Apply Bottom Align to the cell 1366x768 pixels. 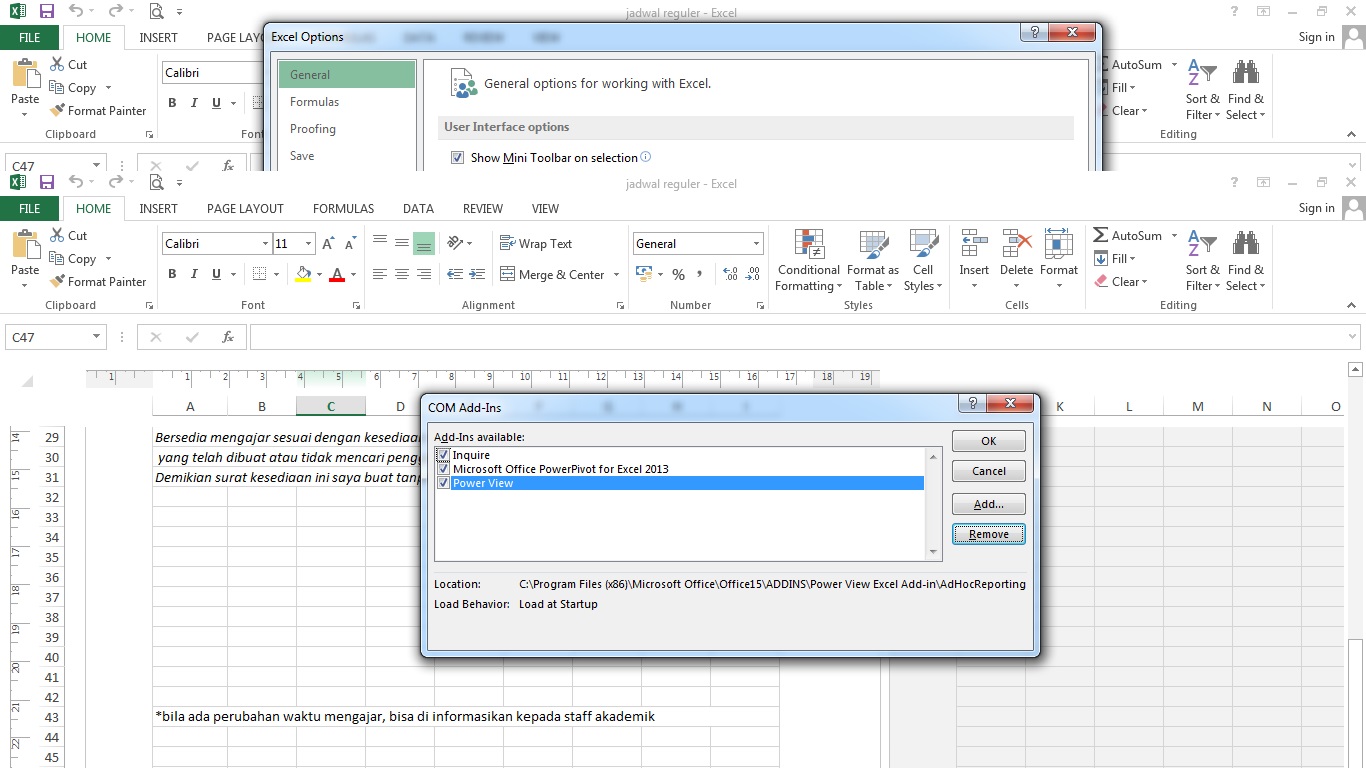pyautogui.click(x=424, y=243)
